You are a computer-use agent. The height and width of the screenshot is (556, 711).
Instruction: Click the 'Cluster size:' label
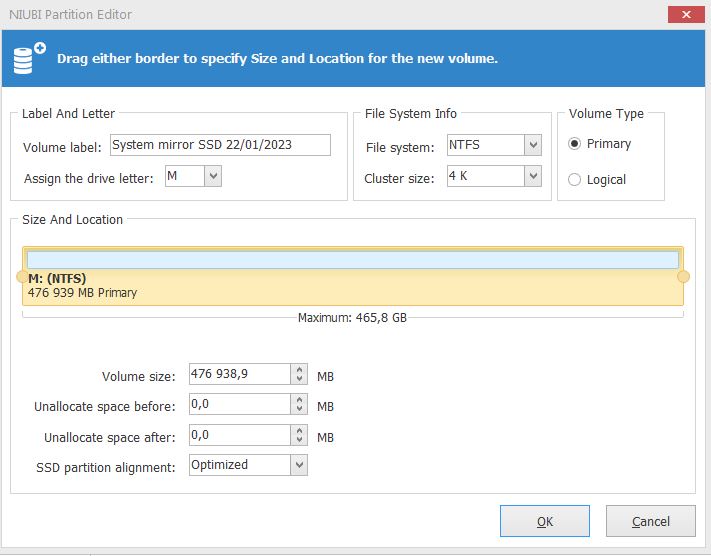tap(399, 179)
